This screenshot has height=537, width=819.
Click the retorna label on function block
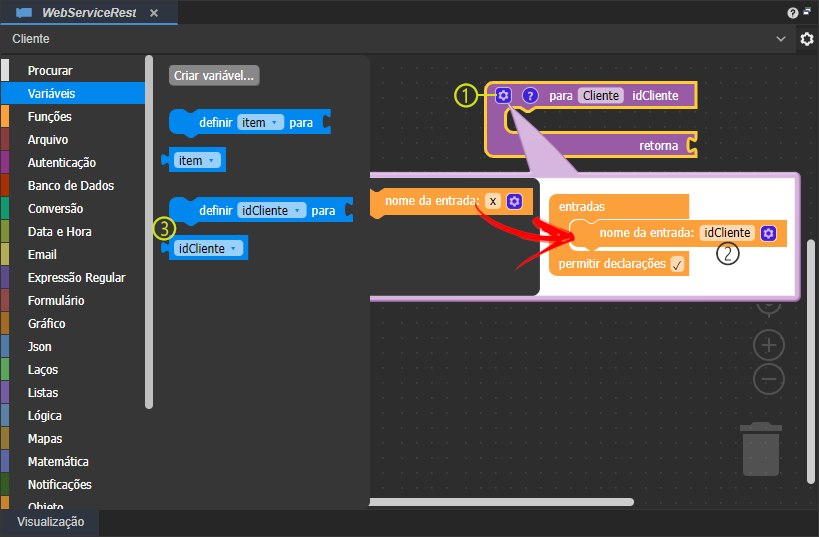tap(658, 146)
